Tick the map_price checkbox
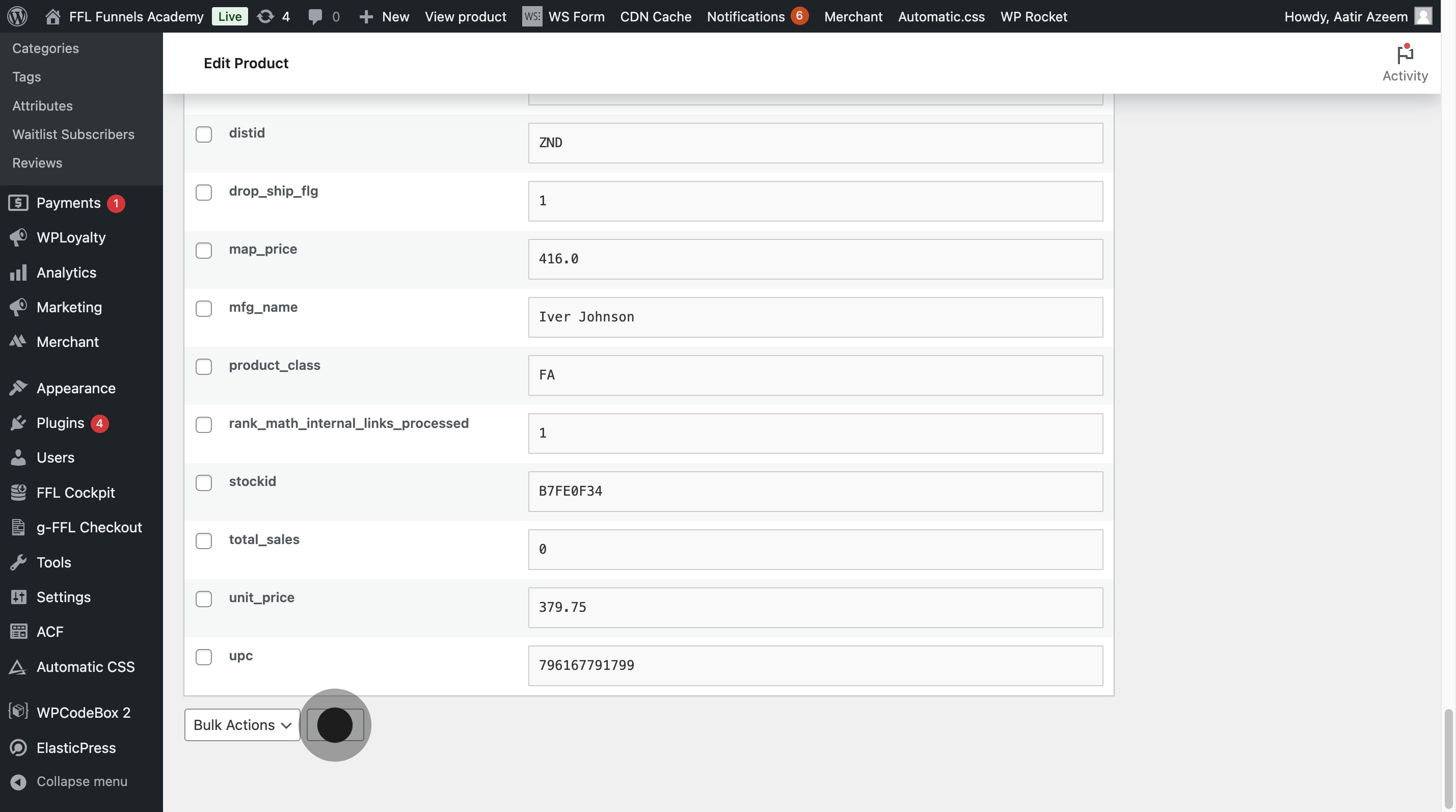Viewport: 1456px width, 812px height. click(203, 250)
